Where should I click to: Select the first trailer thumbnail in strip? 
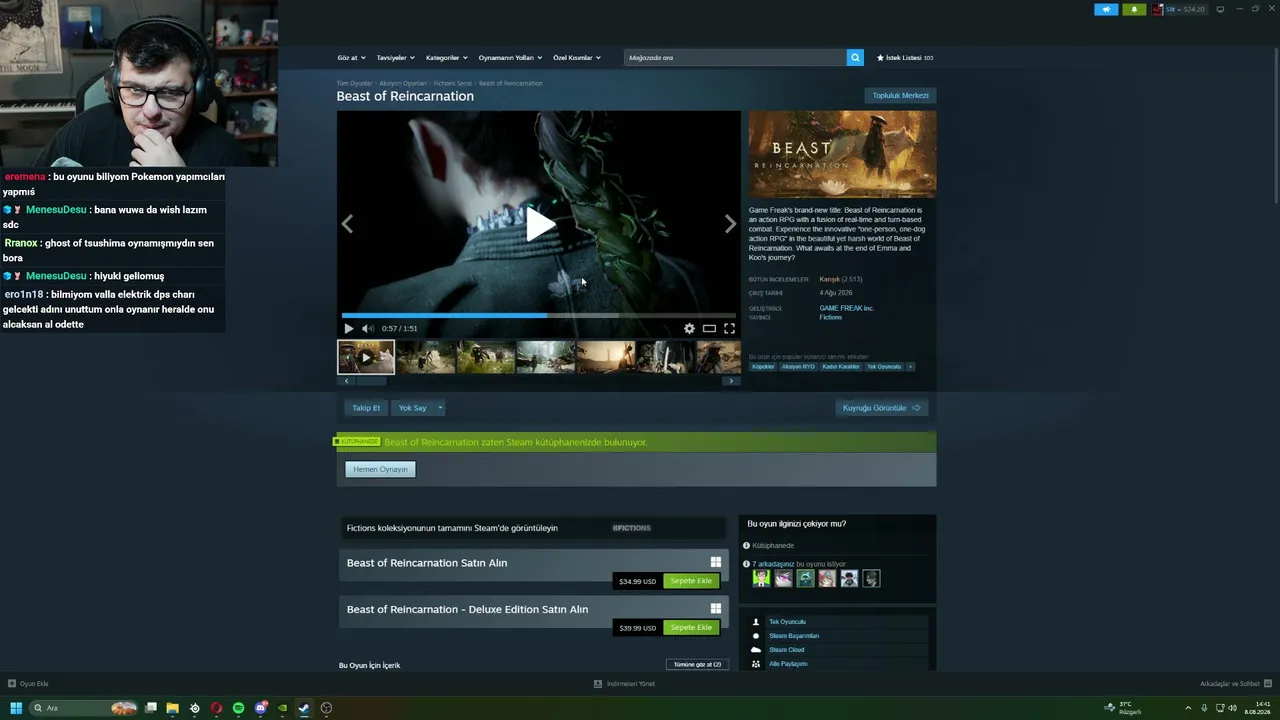(x=366, y=357)
